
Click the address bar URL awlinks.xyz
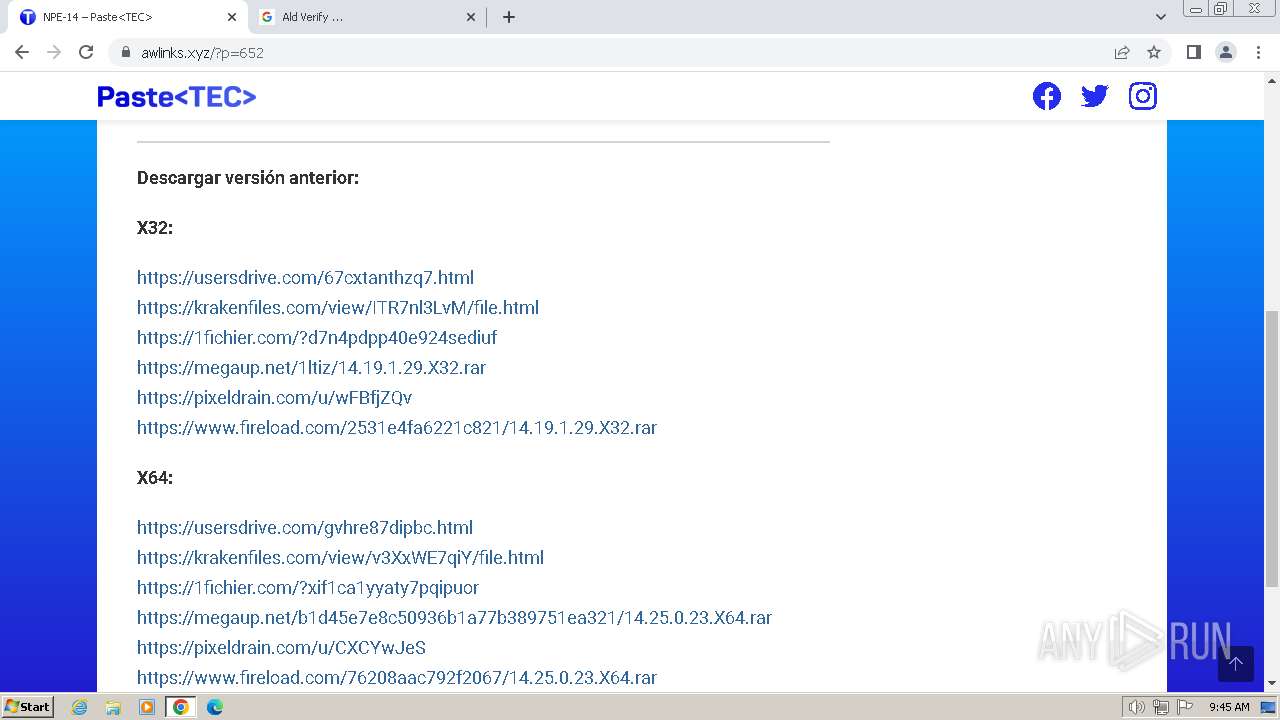pos(202,53)
